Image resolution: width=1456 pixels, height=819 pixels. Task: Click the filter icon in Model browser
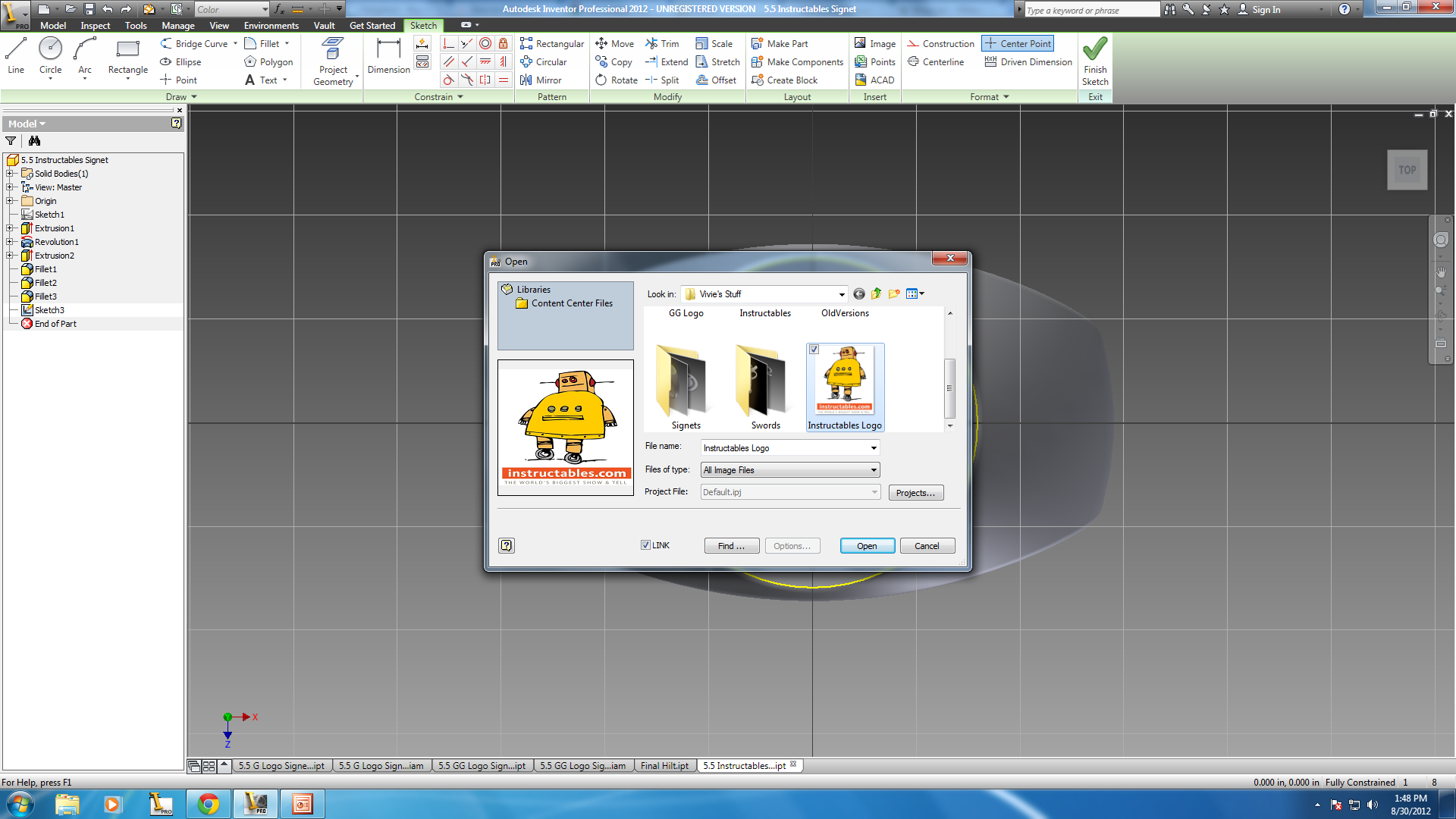tap(11, 140)
